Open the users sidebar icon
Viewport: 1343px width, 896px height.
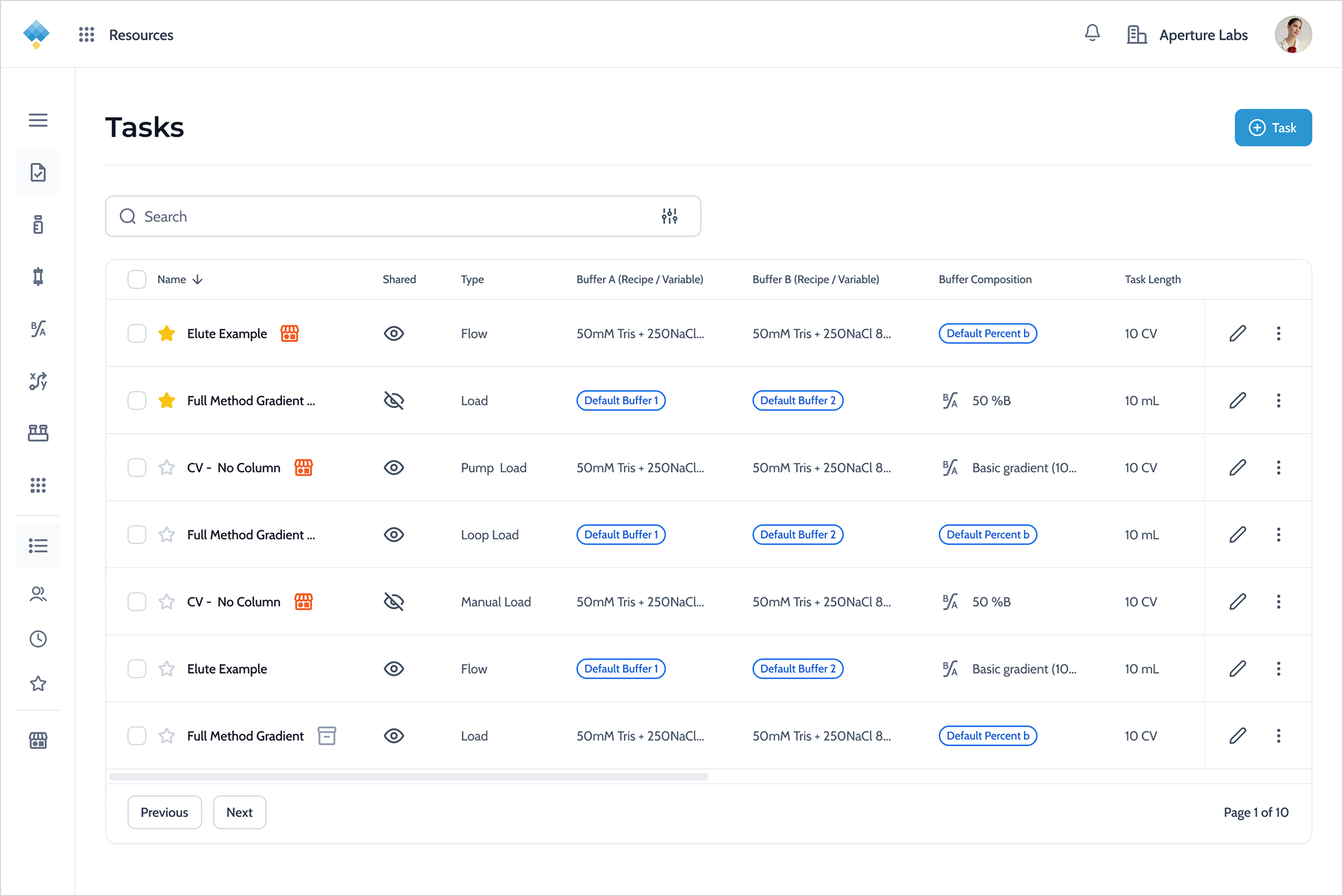click(x=38, y=595)
